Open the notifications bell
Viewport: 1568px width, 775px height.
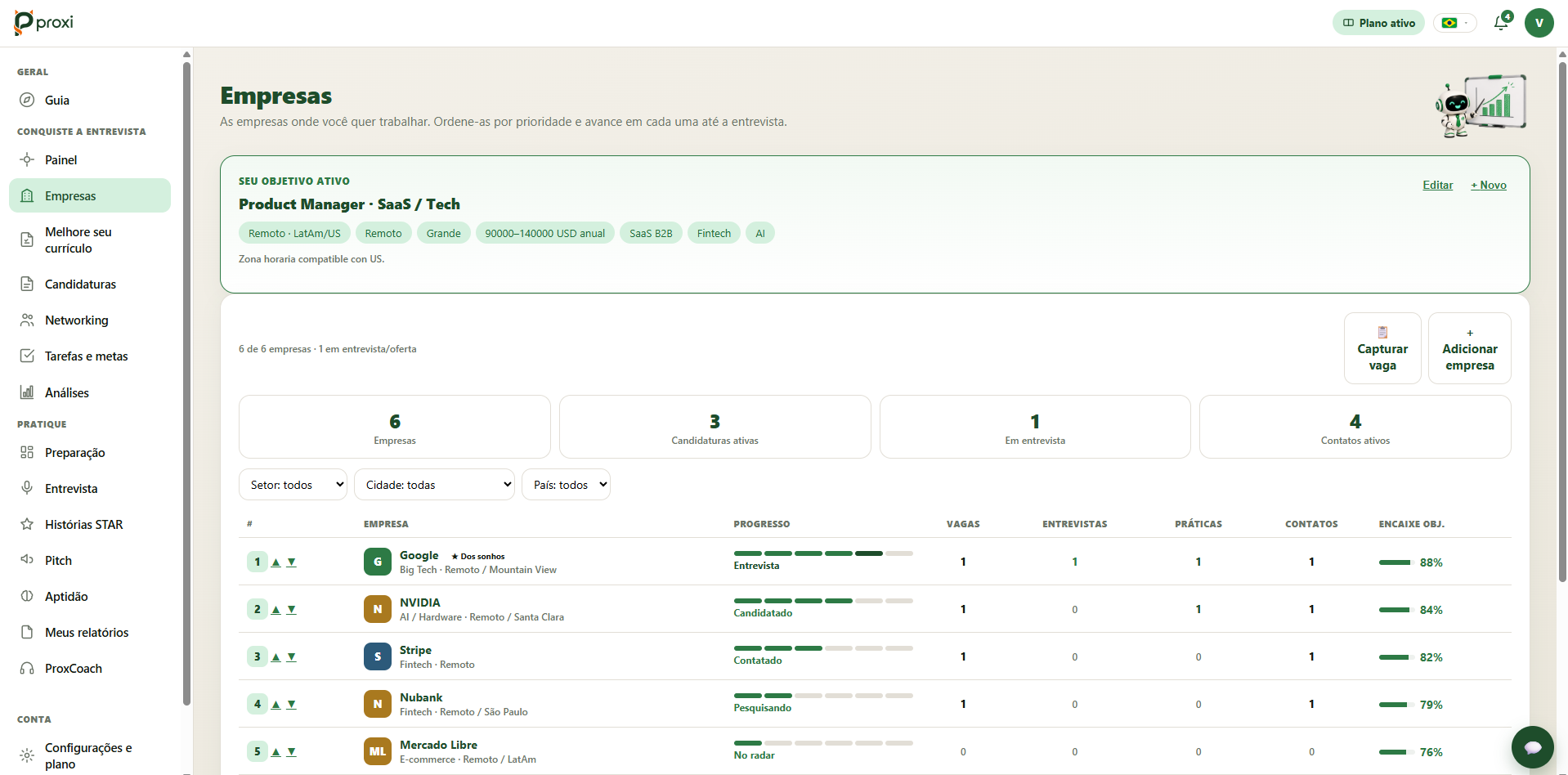1501,23
